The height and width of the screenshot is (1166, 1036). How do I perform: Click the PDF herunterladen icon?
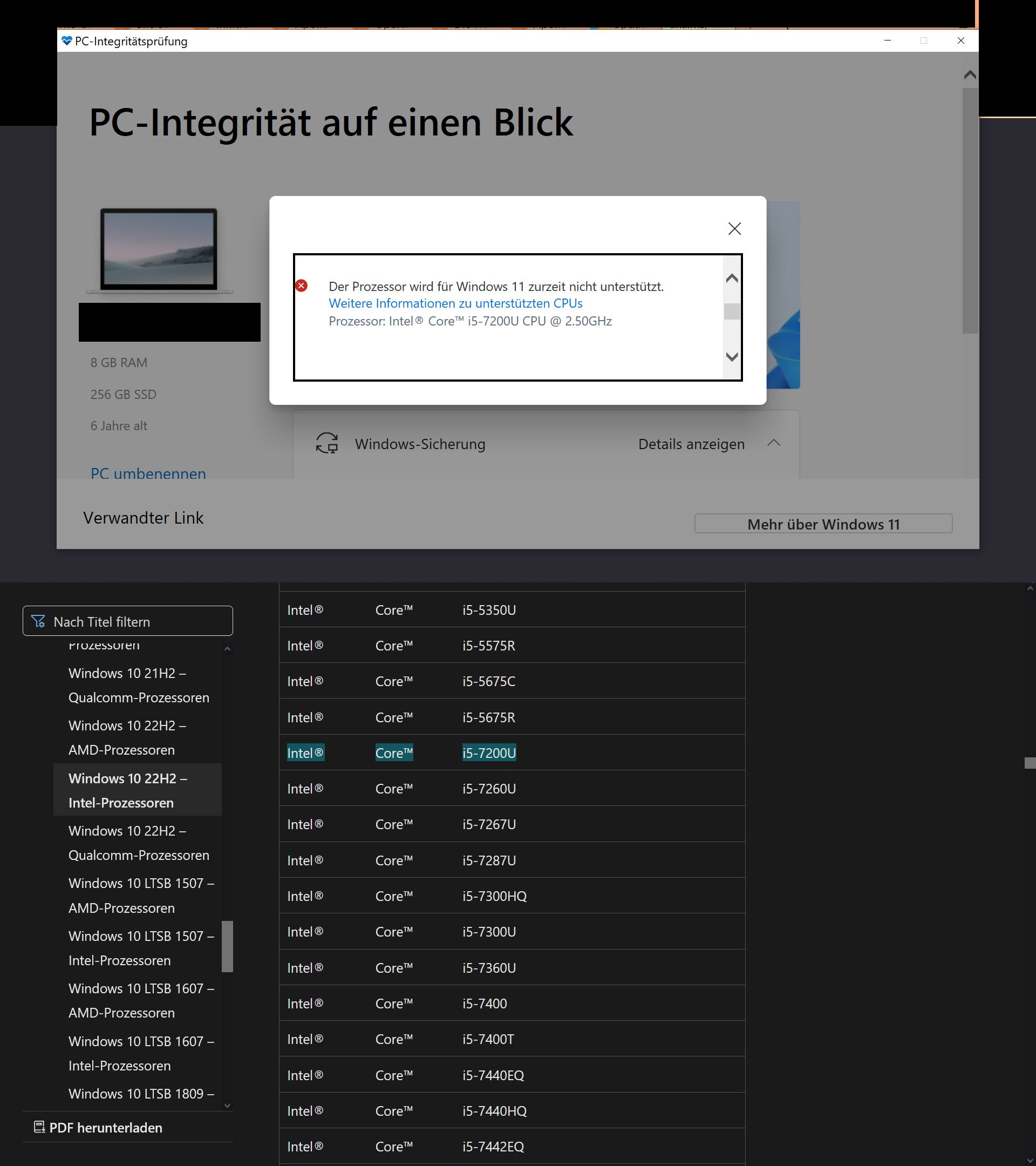tap(39, 1127)
